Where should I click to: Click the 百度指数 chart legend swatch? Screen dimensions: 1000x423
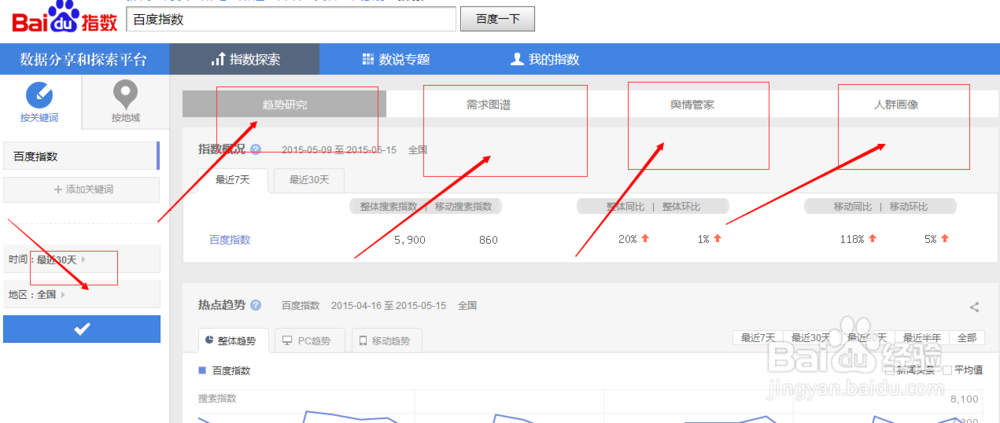pyautogui.click(x=202, y=370)
